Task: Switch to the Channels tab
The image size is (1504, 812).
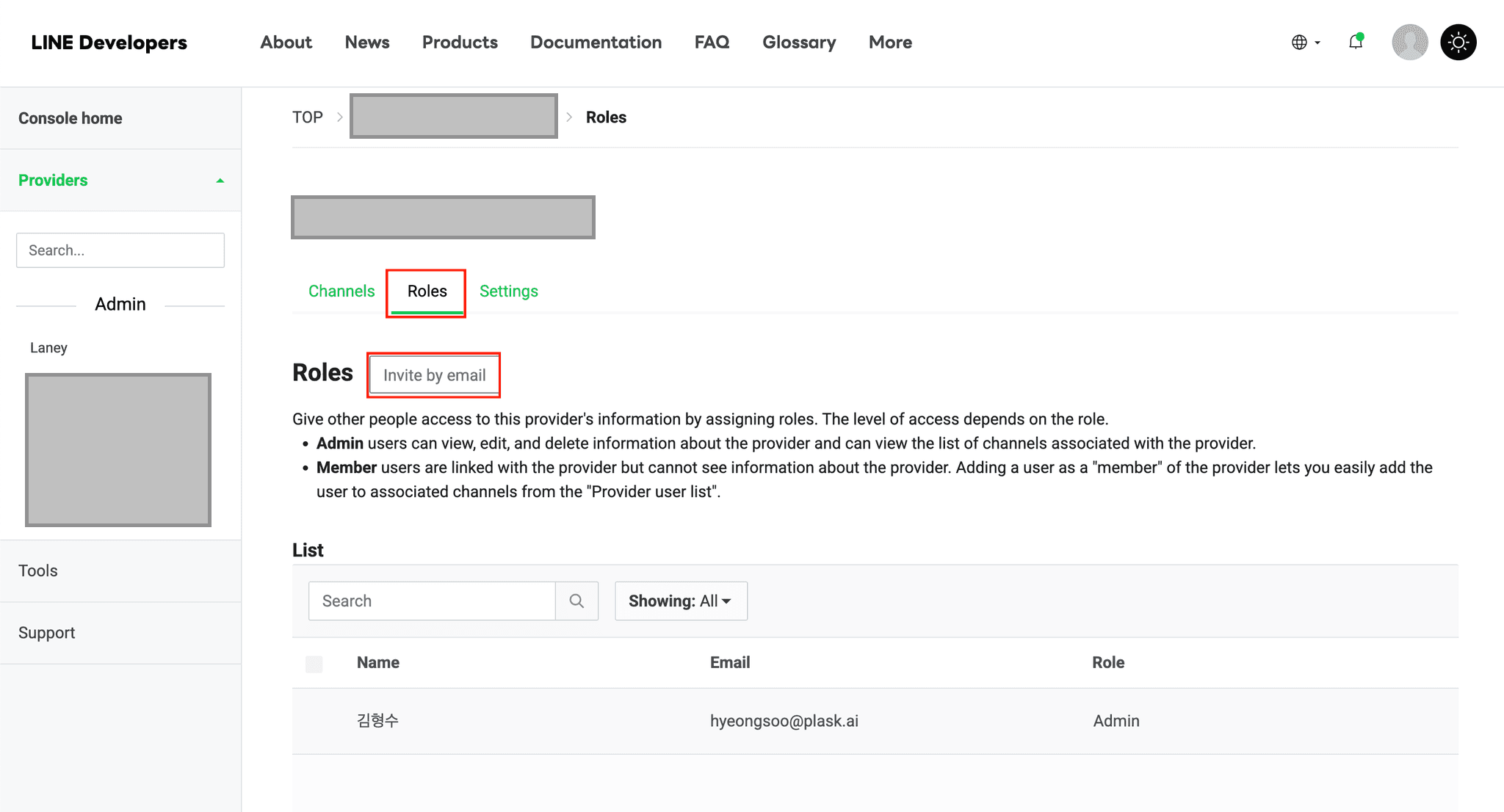Action: coord(341,291)
